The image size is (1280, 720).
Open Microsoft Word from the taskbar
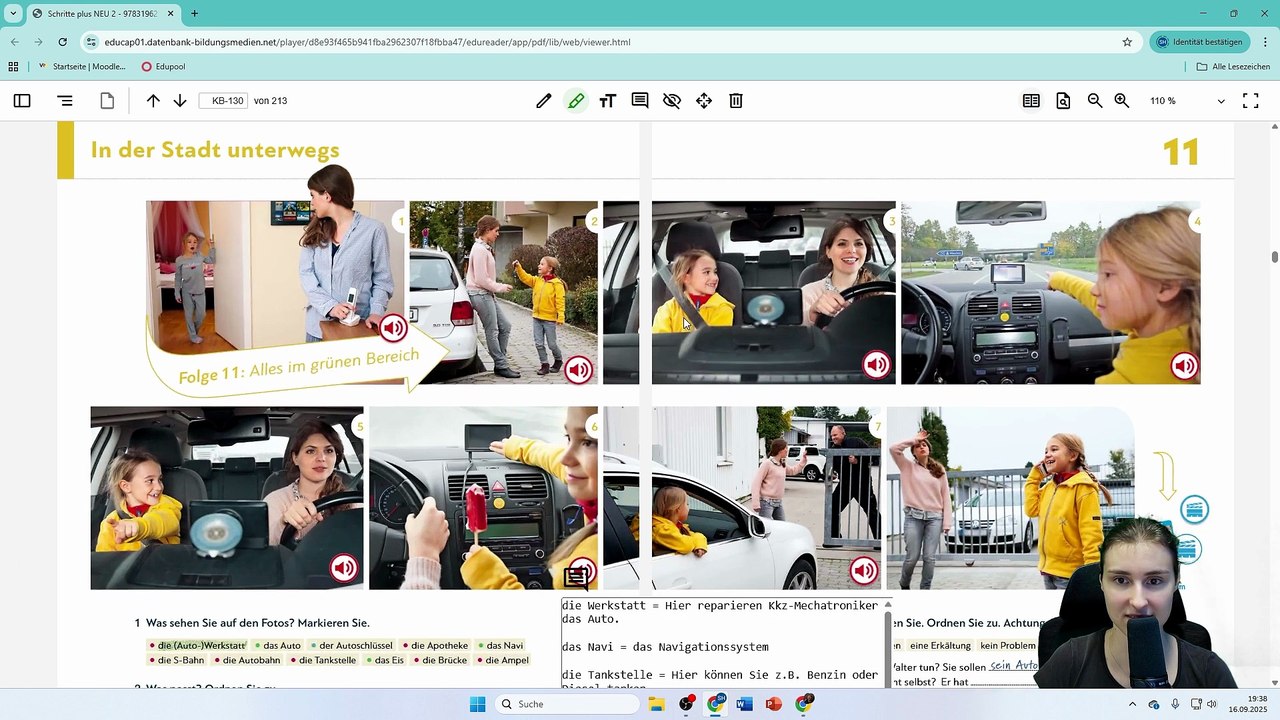(744, 704)
